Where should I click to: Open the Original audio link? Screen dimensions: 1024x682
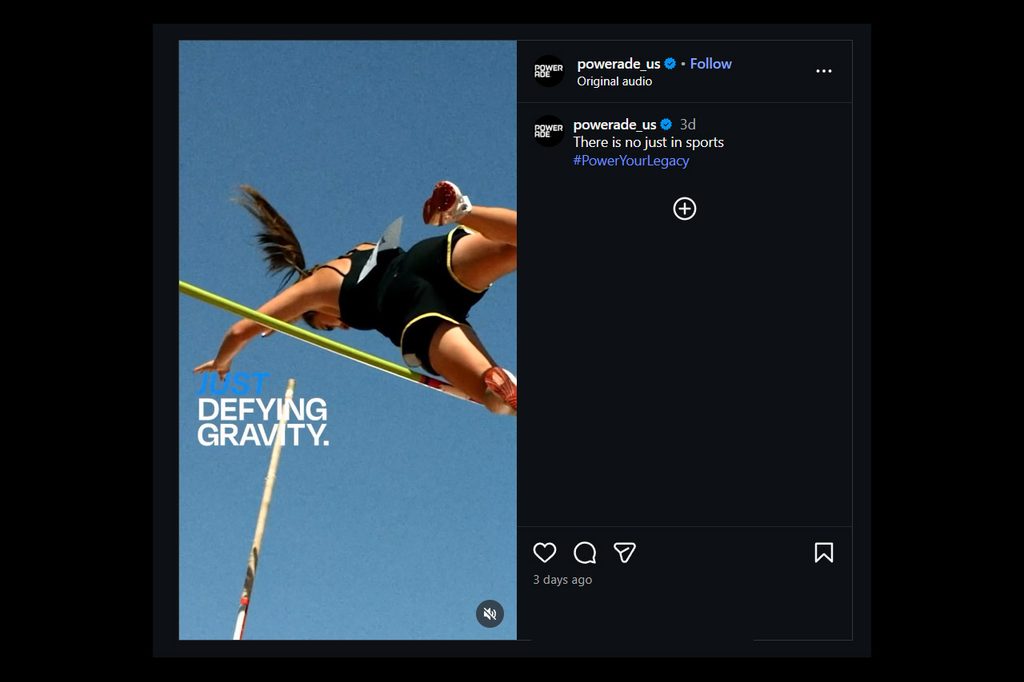tap(614, 81)
